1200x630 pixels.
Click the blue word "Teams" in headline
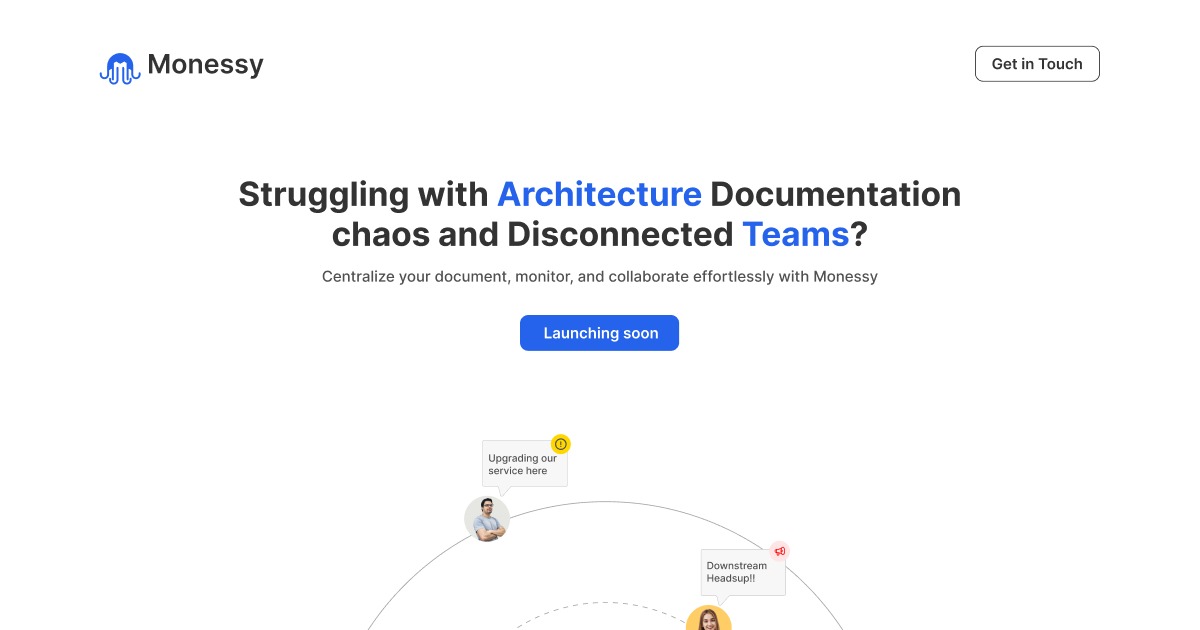795,234
